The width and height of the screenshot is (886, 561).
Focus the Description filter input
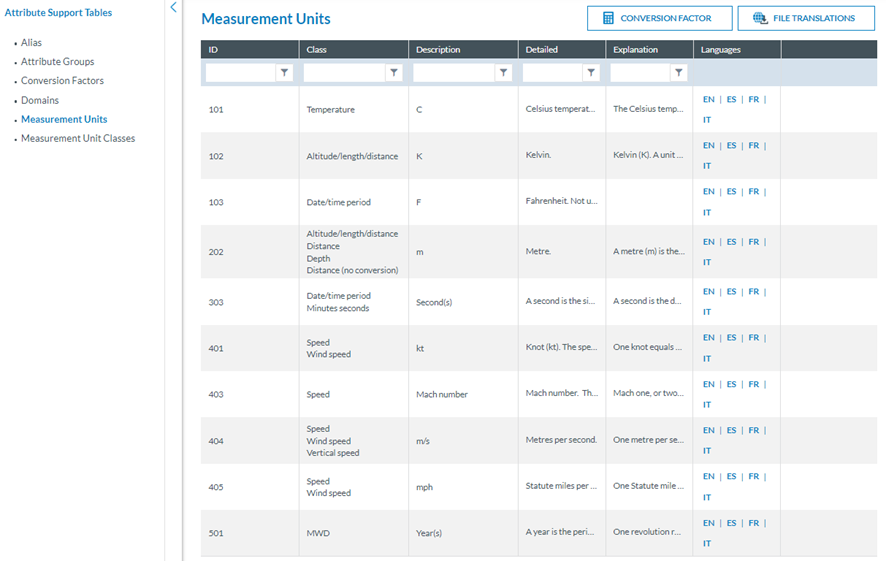tap(454, 73)
